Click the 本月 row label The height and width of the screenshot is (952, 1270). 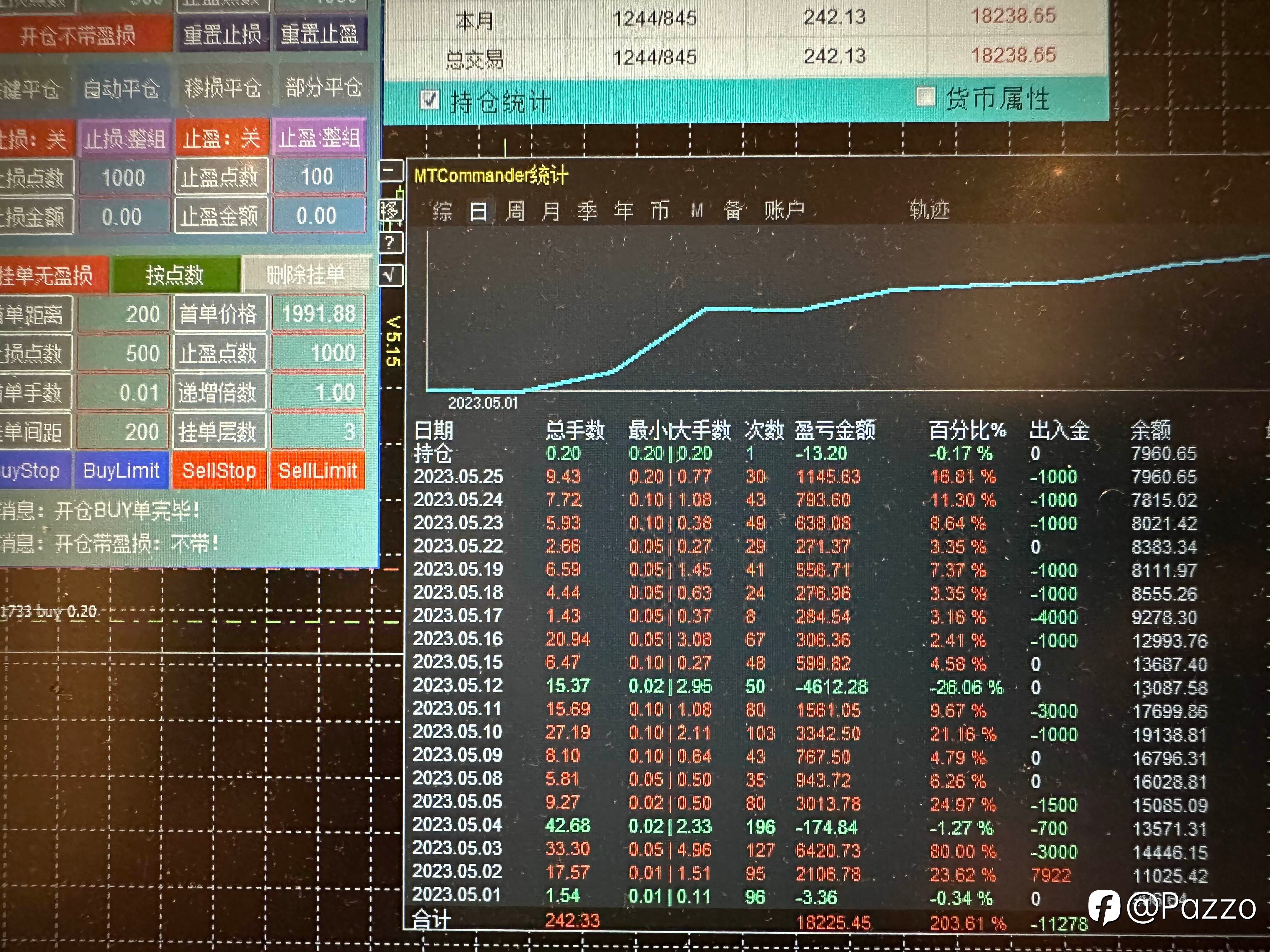474,21
